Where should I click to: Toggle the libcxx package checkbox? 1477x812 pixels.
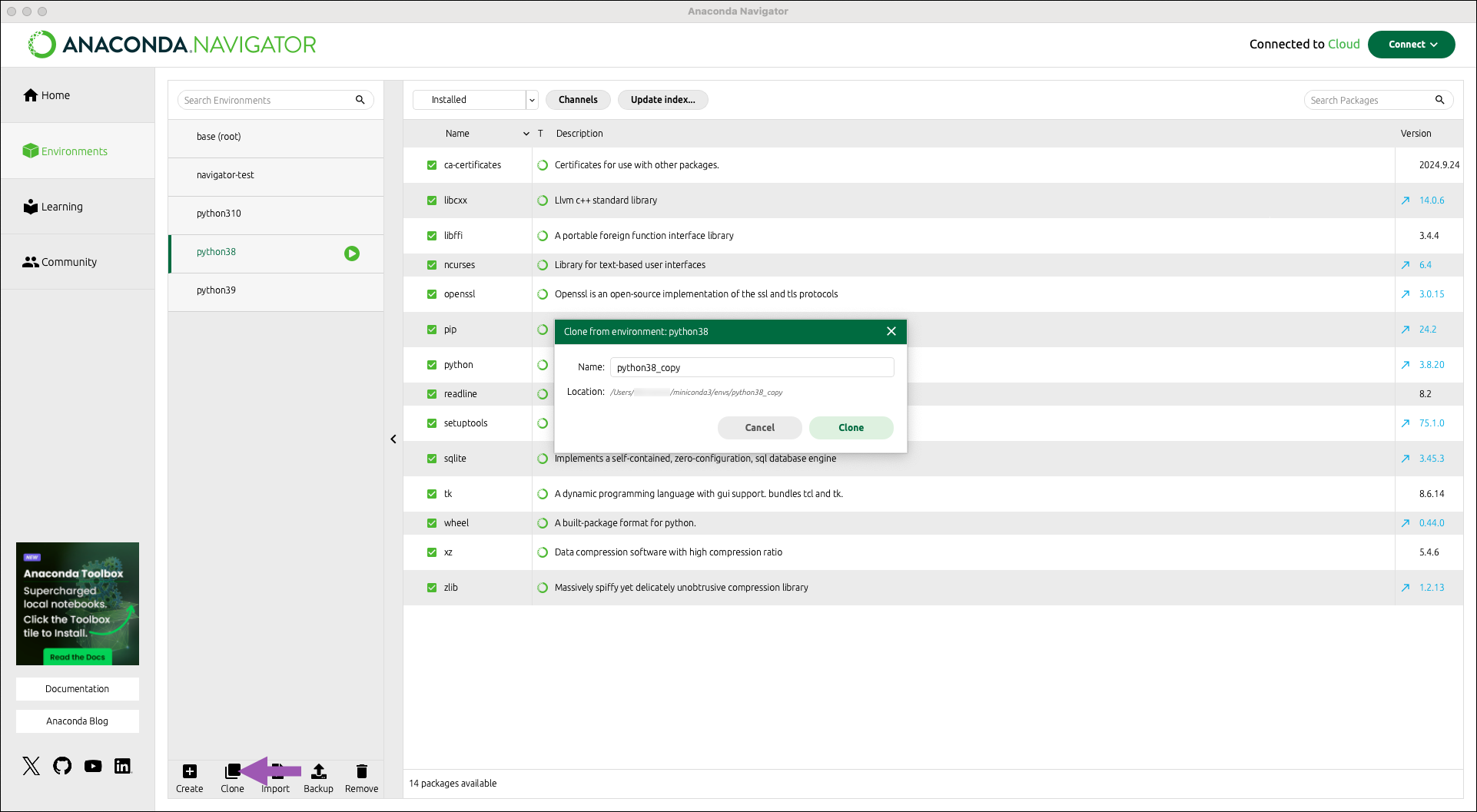pos(432,201)
